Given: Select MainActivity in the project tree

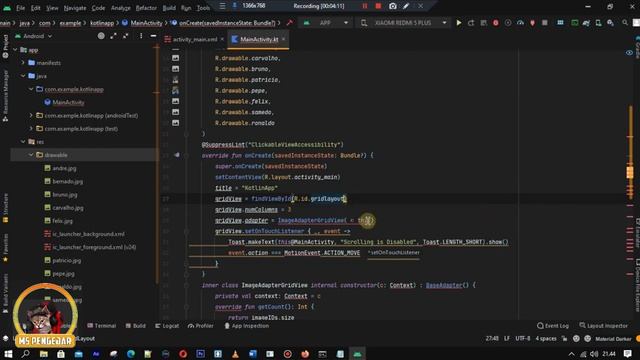Looking at the screenshot, I should tap(64, 102).
